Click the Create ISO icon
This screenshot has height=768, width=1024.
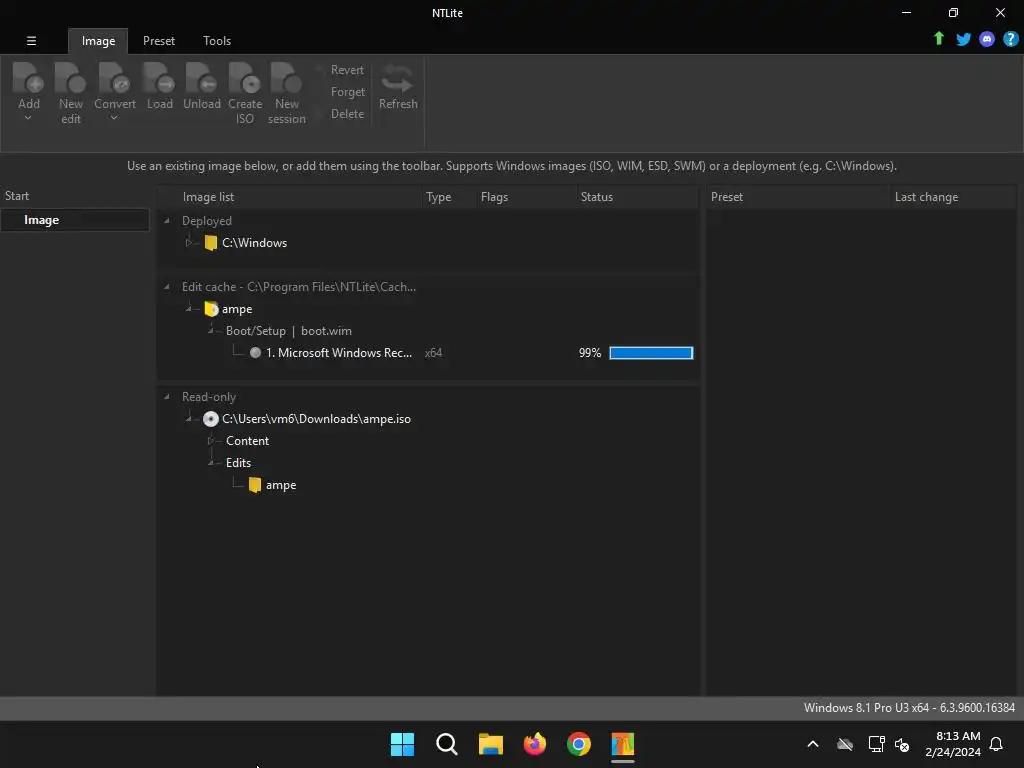pos(245,78)
